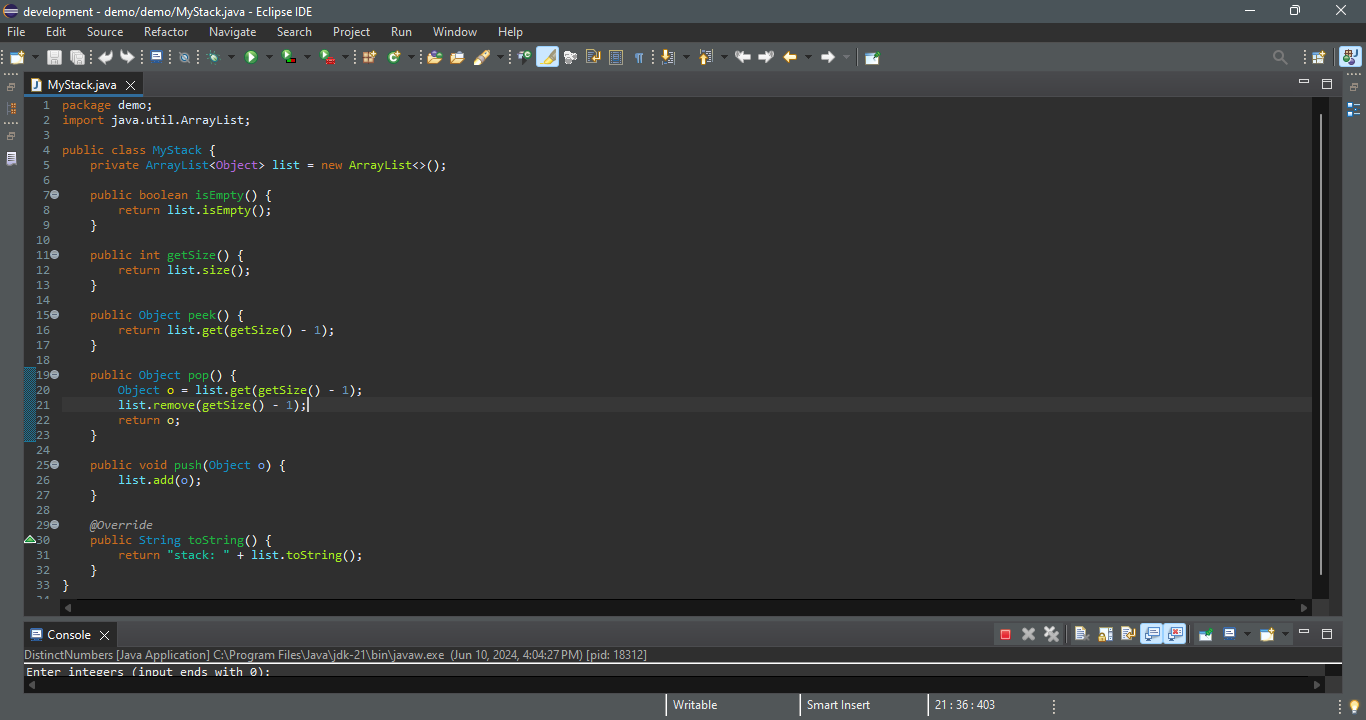Click the Save floppy disk icon
This screenshot has width=1366, height=720.
[x=54, y=57]
